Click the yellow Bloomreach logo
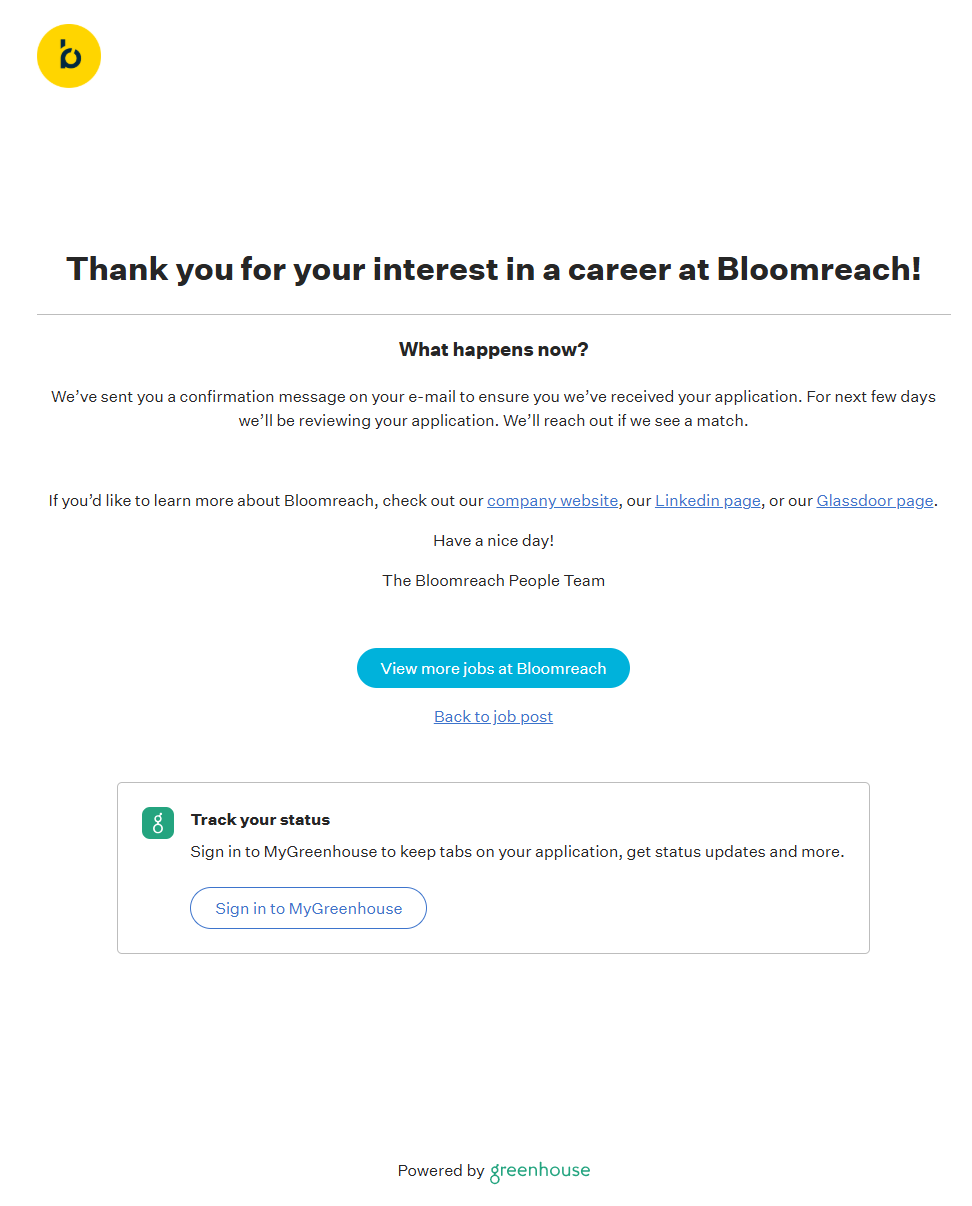 tap(69, 56)
